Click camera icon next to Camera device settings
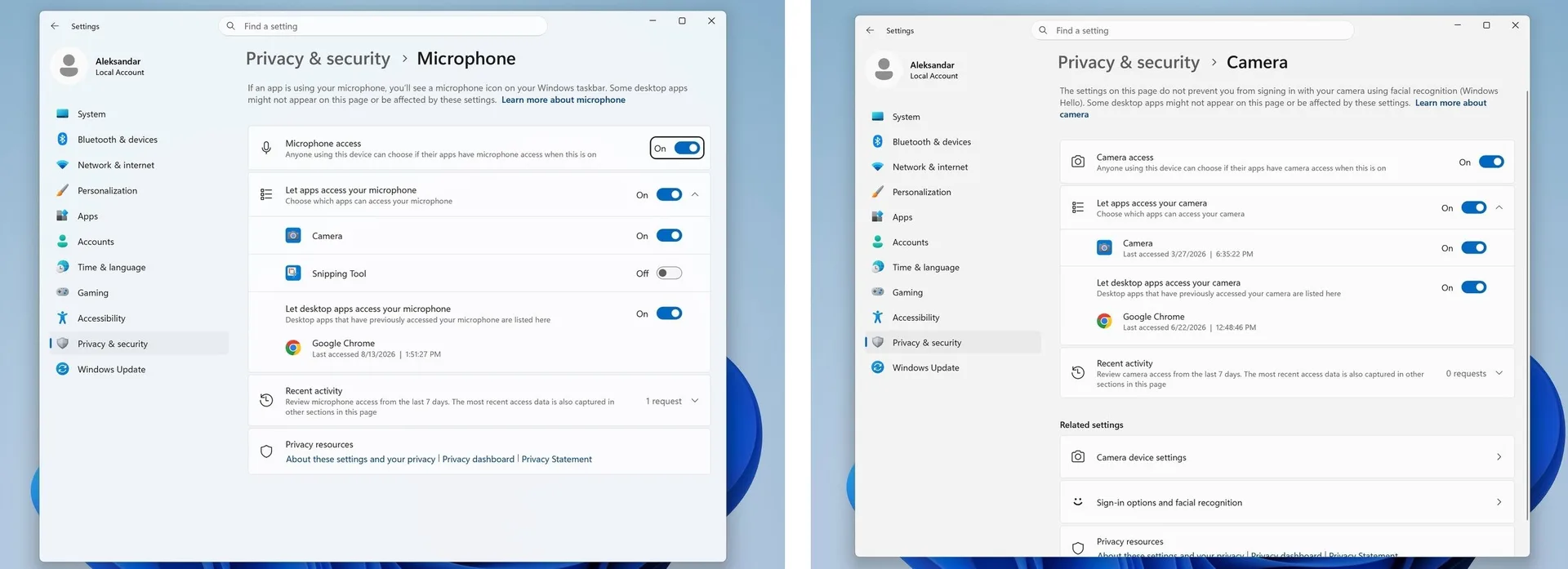1568x569 pixels. pos(1078,457)
